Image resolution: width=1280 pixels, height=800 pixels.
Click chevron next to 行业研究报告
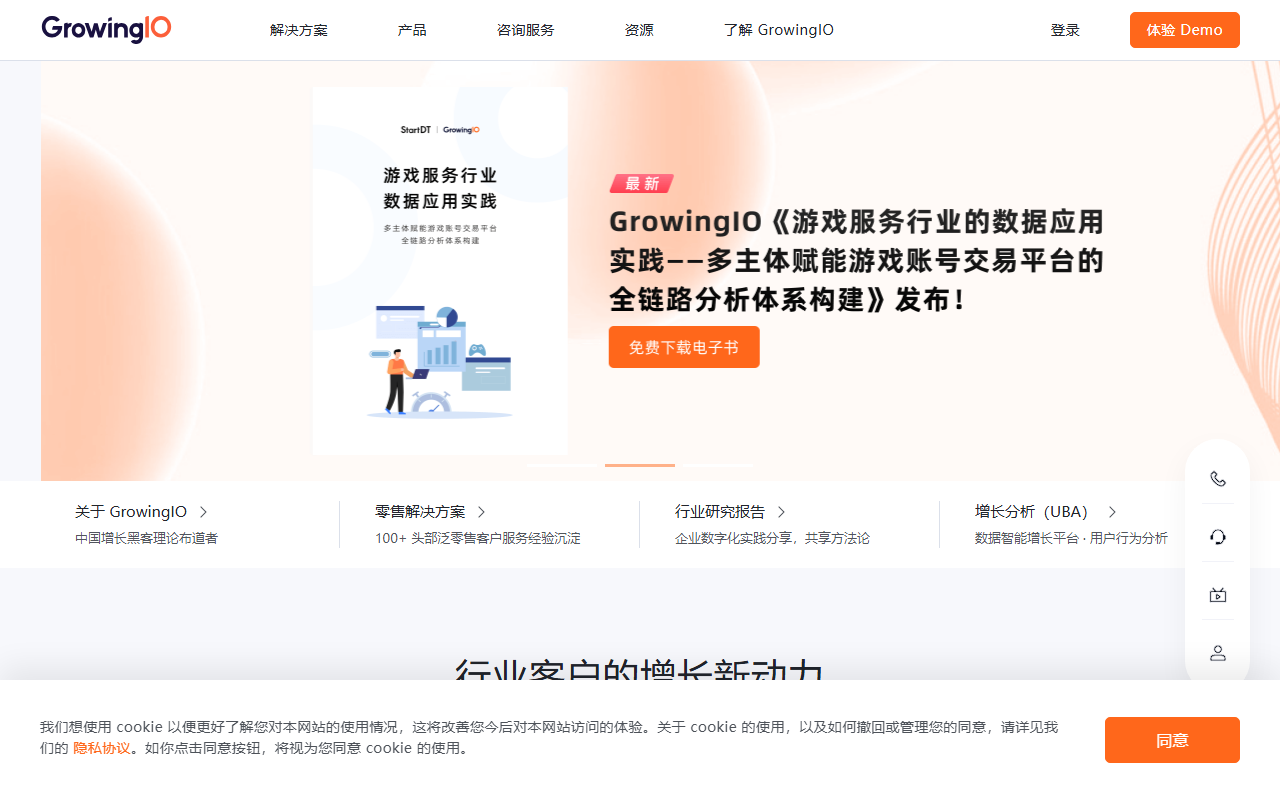pos(781,511)
